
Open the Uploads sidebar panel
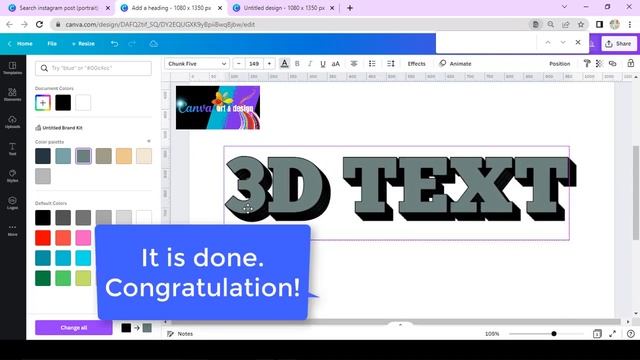pyautogui.click(x=12, y=122)
